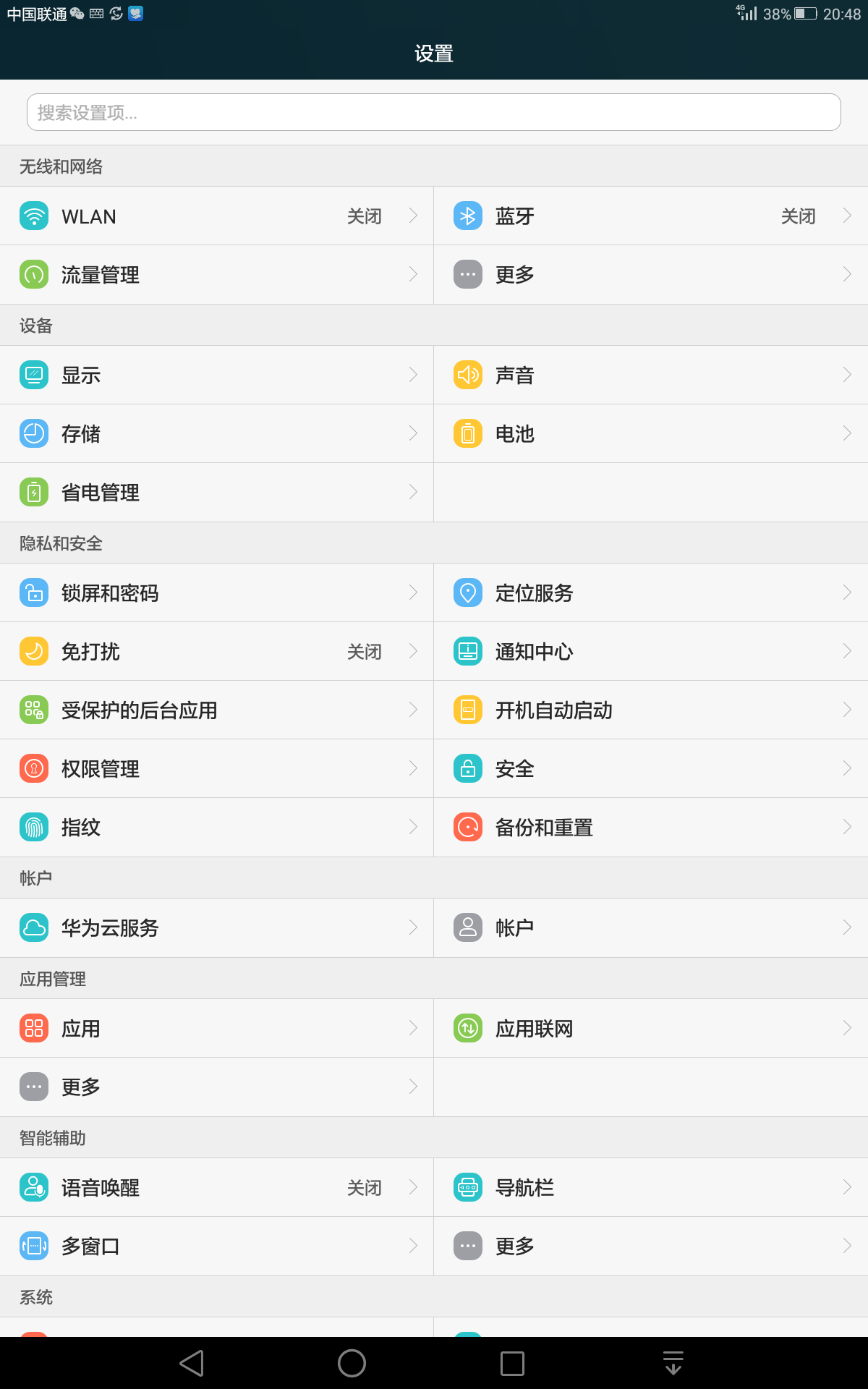Tap 权限管理 label

(x=101, y=769)
